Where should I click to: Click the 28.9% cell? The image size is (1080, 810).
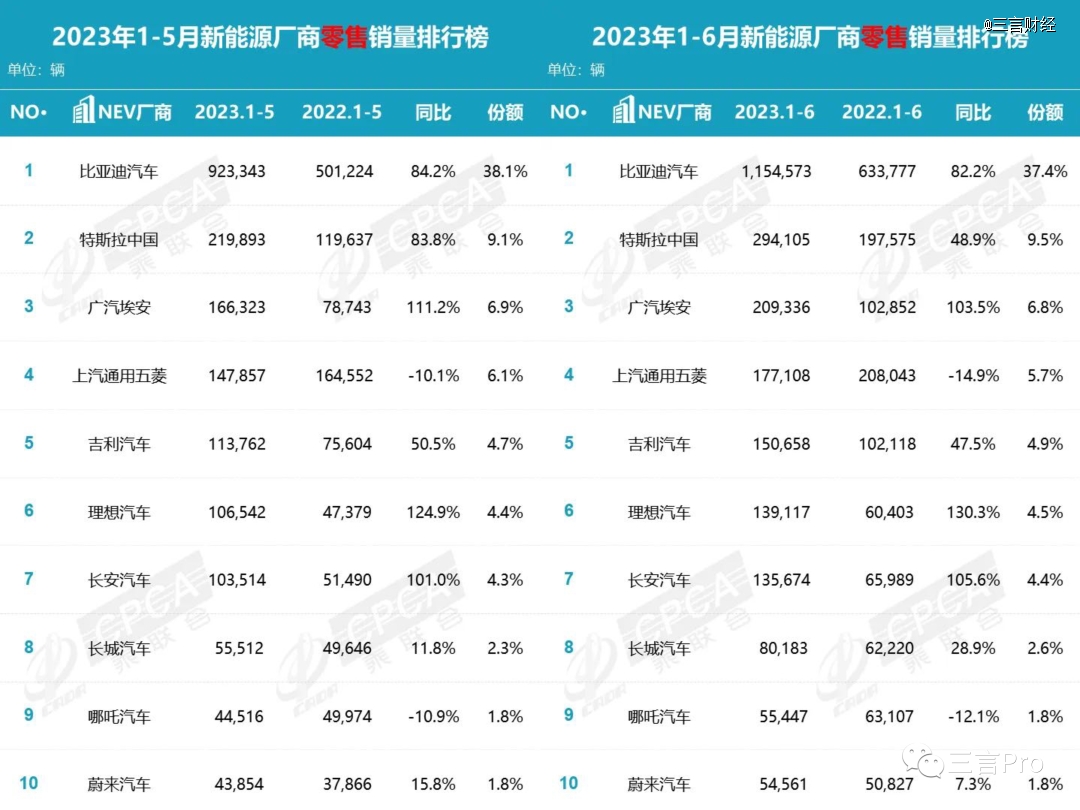(x=973, y=648)
